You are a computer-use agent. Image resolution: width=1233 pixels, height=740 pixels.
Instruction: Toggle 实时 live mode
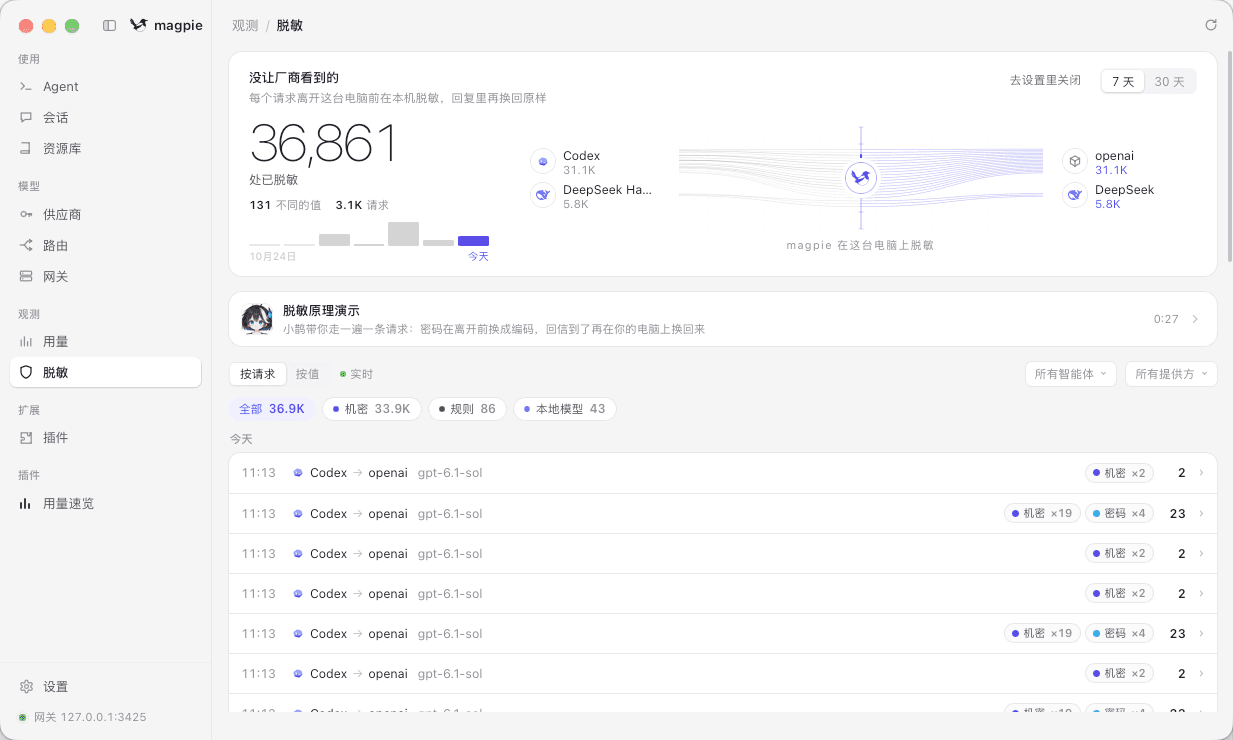tap(356, 374)
